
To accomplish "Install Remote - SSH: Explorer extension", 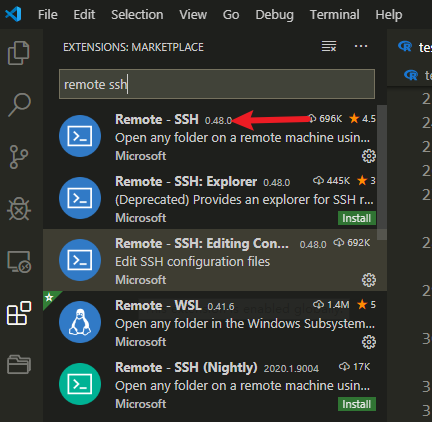I will click(357, 218).
